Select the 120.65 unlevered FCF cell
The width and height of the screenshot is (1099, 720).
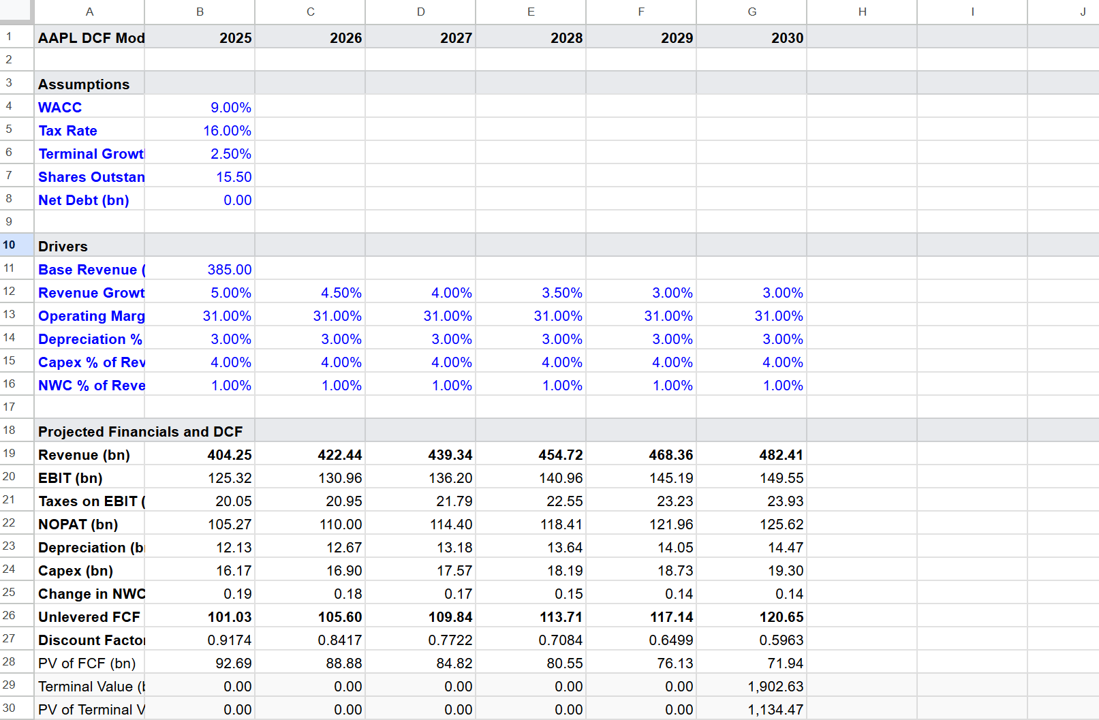[x=751, y=616]
